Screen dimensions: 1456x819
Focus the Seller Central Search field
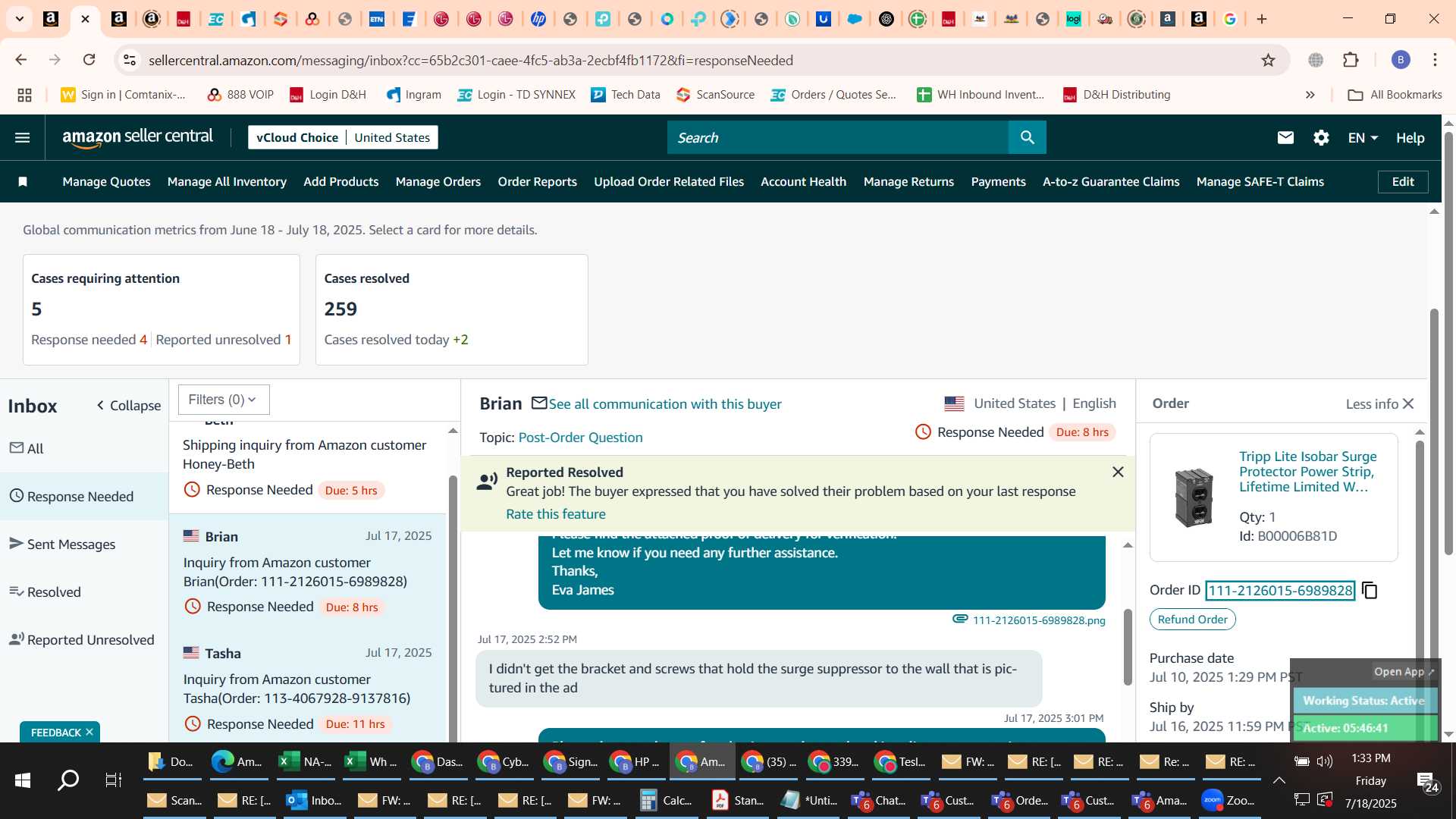click(x=838, y=137)
